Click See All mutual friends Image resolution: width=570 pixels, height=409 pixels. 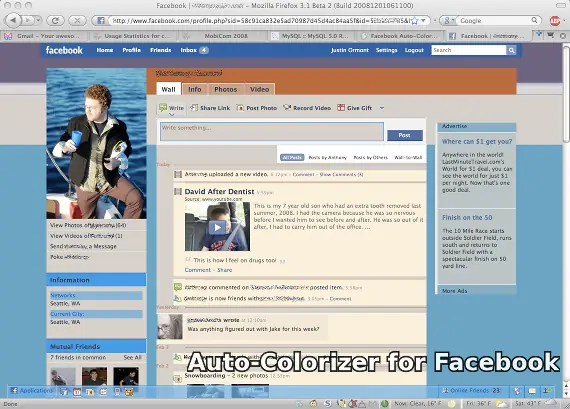(132, 357)
